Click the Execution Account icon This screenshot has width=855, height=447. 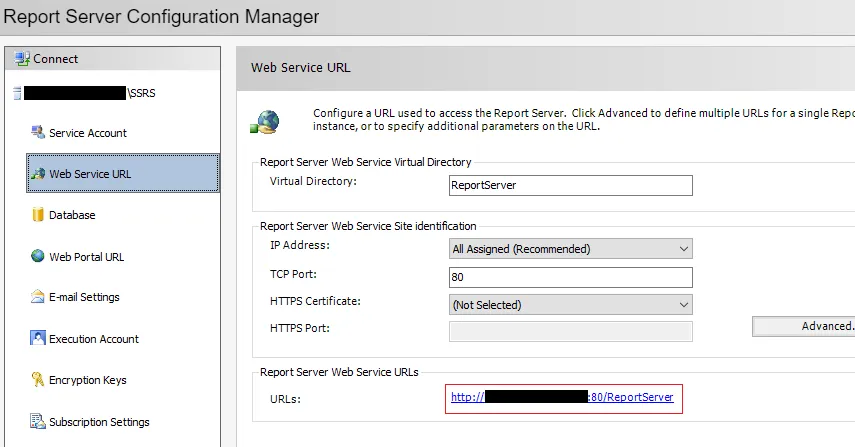pos(39,339)
